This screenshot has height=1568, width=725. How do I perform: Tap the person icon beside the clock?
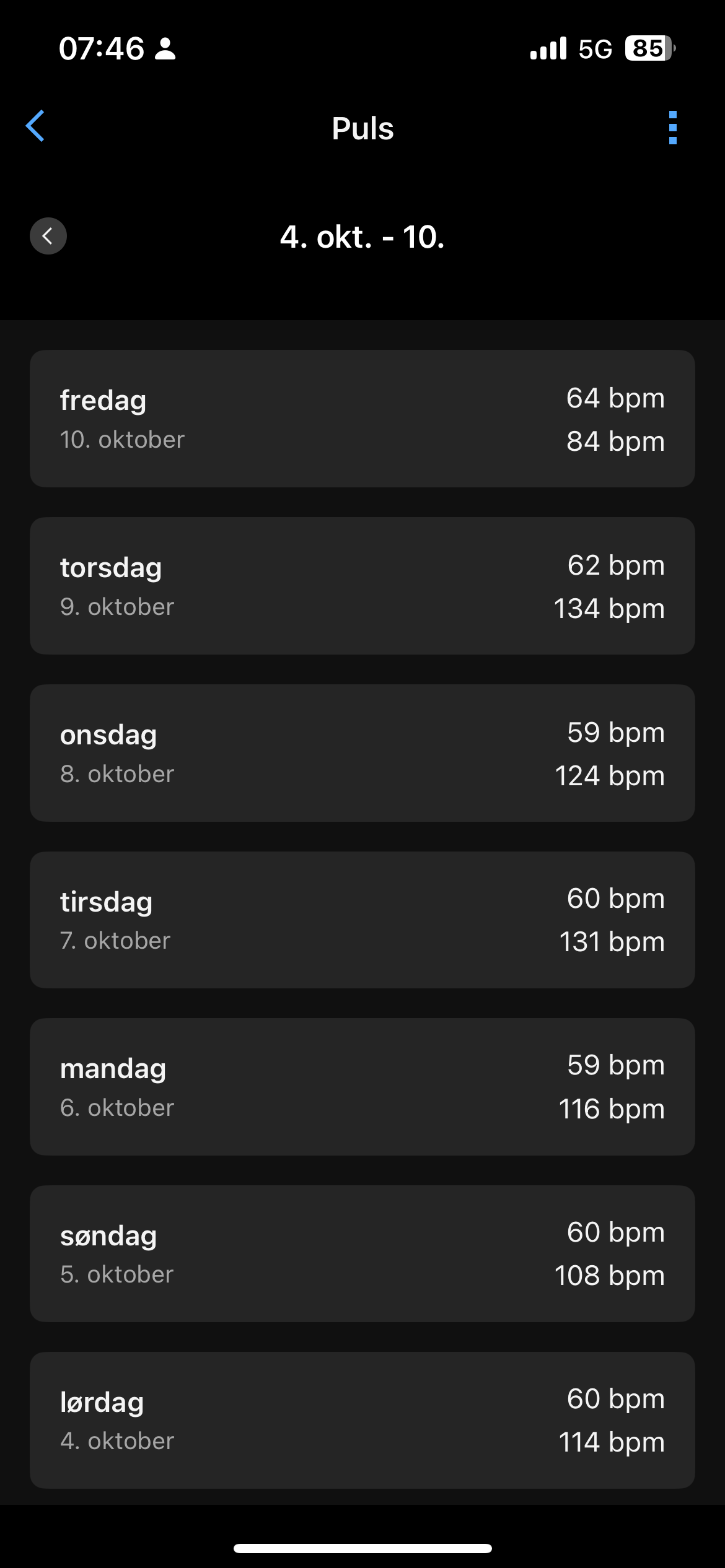click(x=165, y=48)
